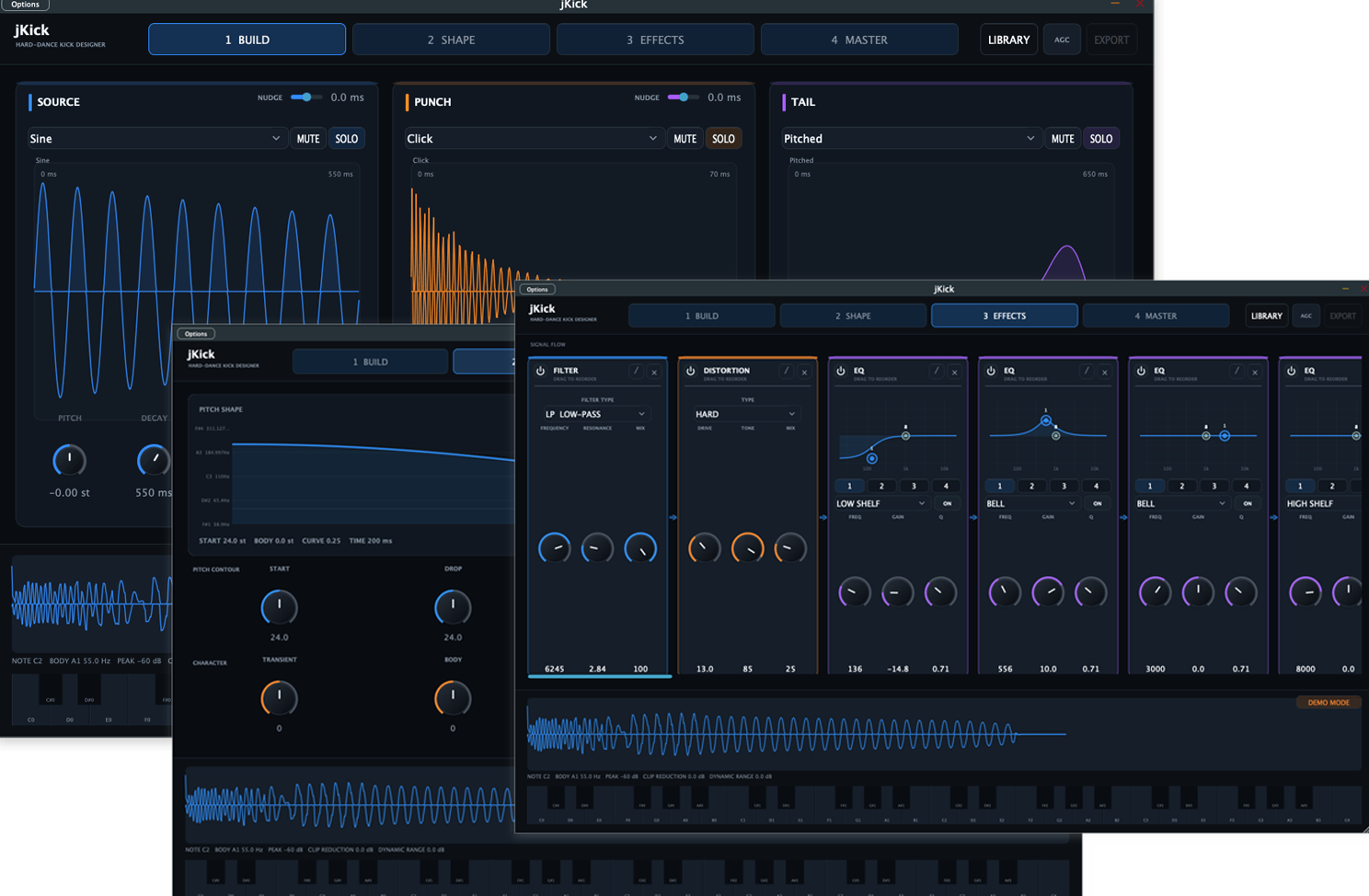Click the Punch Nudge slider
The image size is (1369, 896).
(x=684, y=97)
